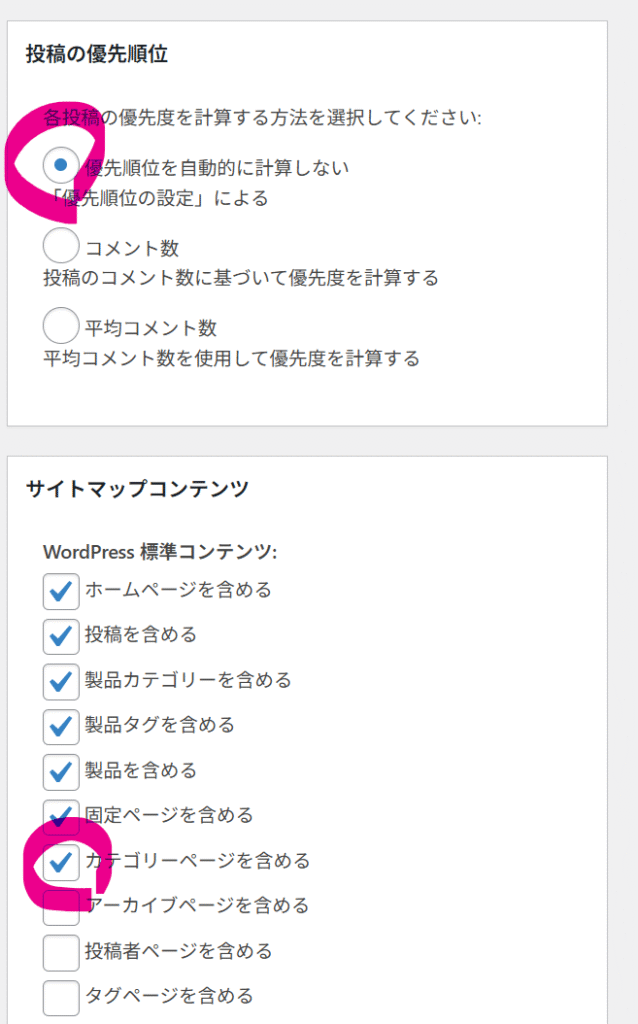The image size is (638, 1024).
Task: Check the 投稿者ページを含める checkbox
Action: (x=61, y=951)
